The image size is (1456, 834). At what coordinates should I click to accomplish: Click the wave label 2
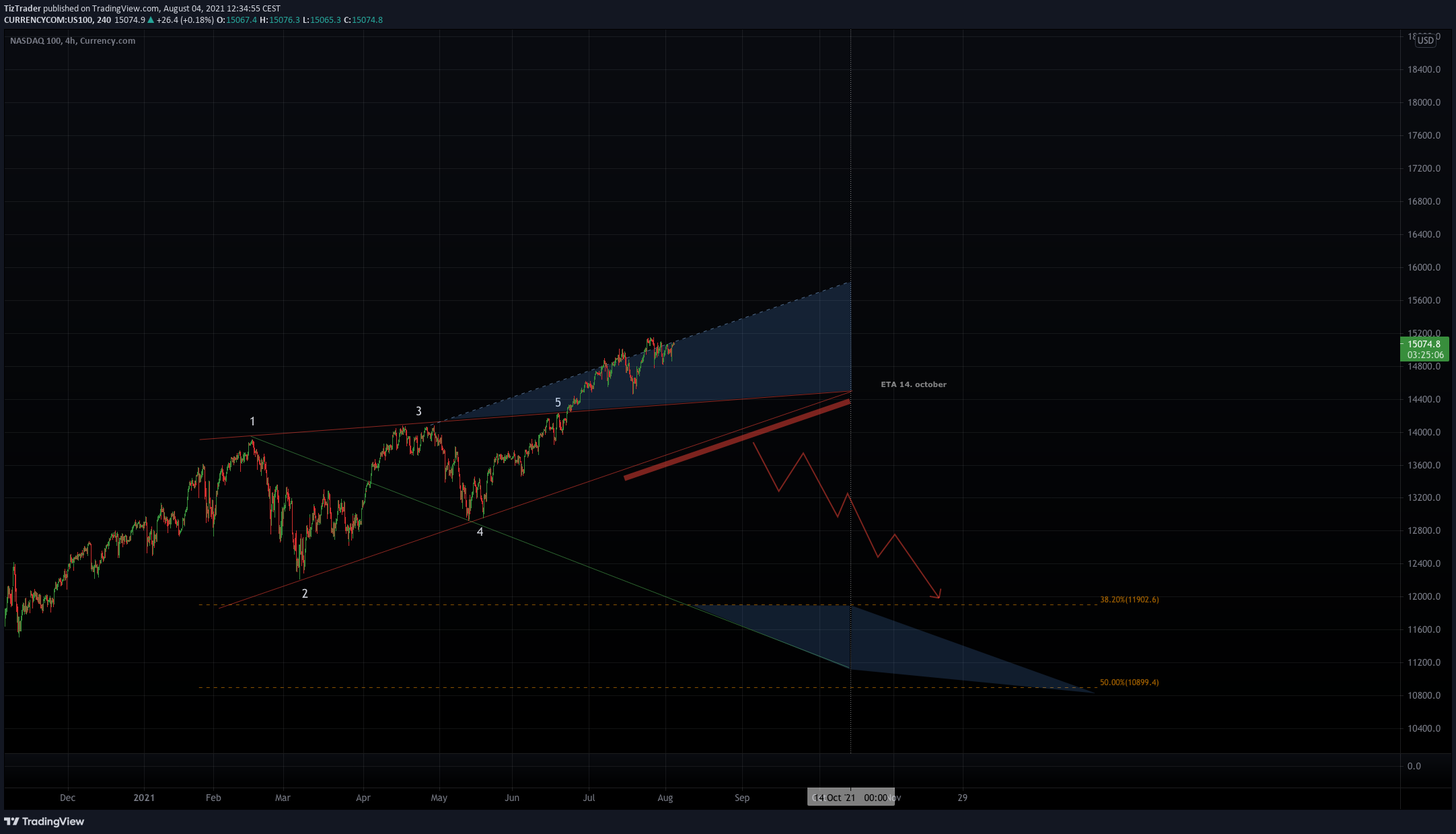coord(305,593)
